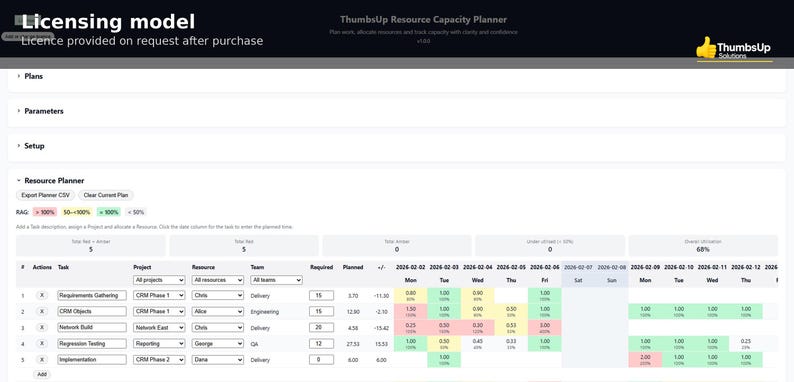Open Network East project dropdown

160,328
